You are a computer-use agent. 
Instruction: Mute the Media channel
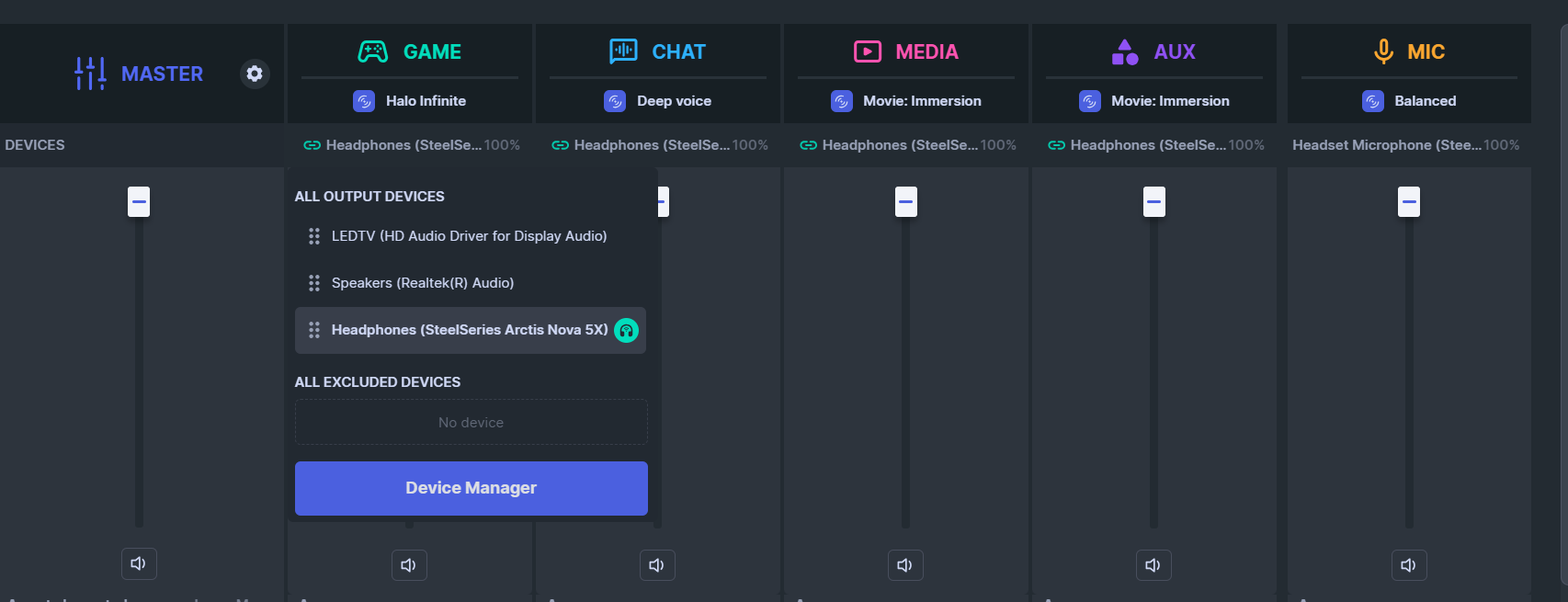click(x=905, y=565)
